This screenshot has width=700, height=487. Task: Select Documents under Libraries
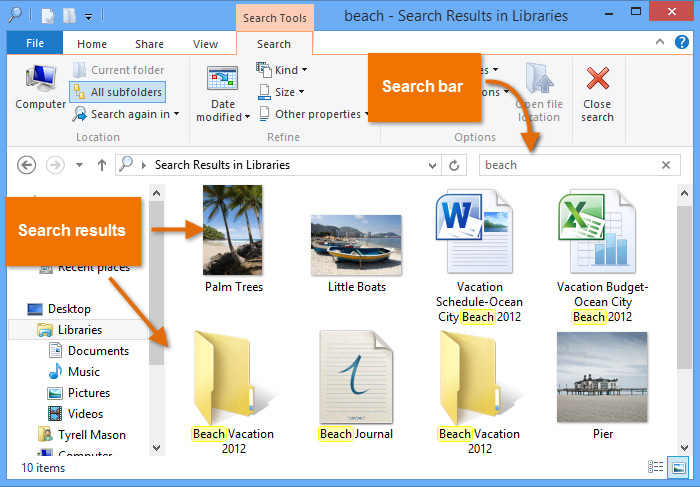point(98,351)
